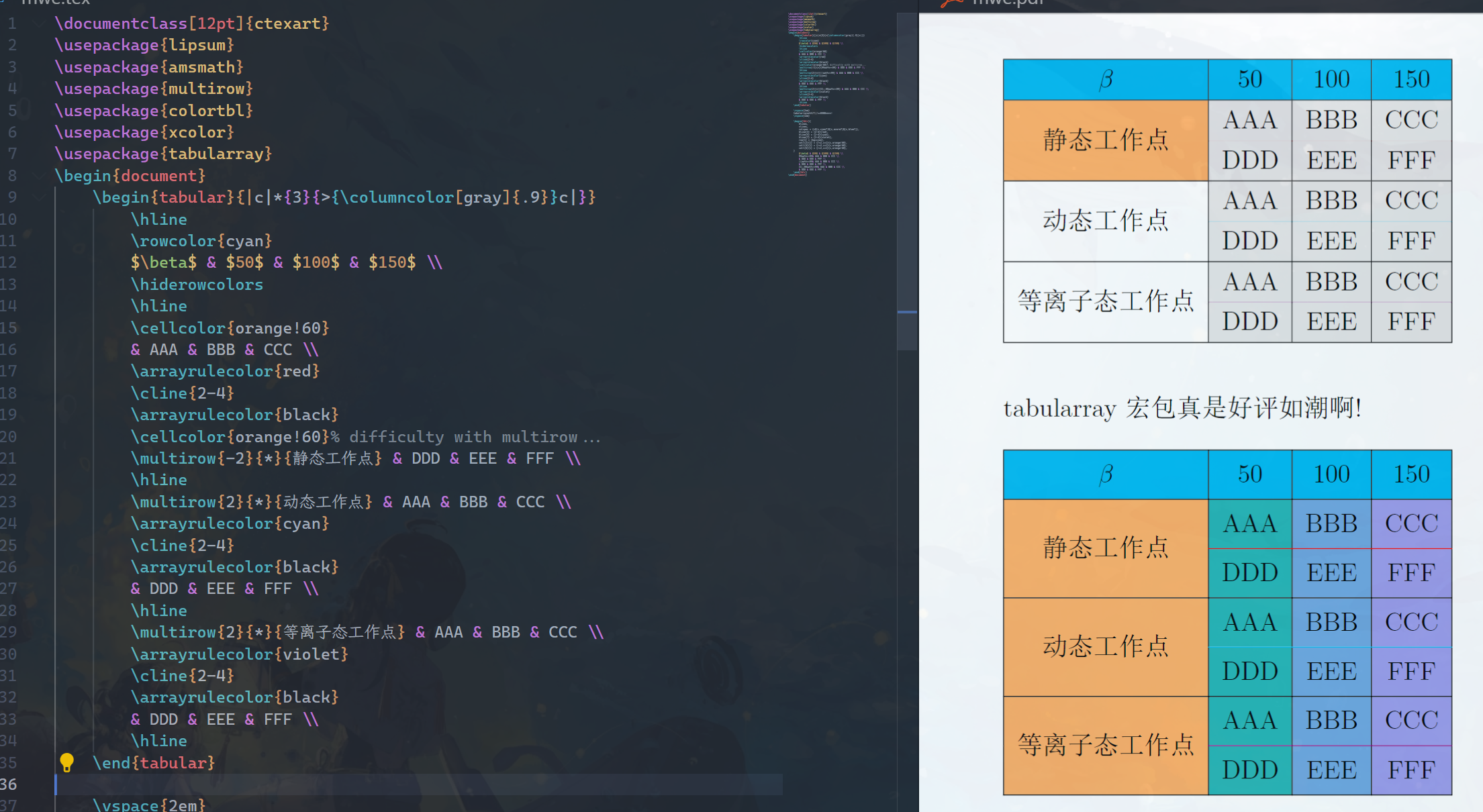Click 动态工作点 cell in upper PDF table
Screen dimensions: 1483x812
[x=1106, y=221]
